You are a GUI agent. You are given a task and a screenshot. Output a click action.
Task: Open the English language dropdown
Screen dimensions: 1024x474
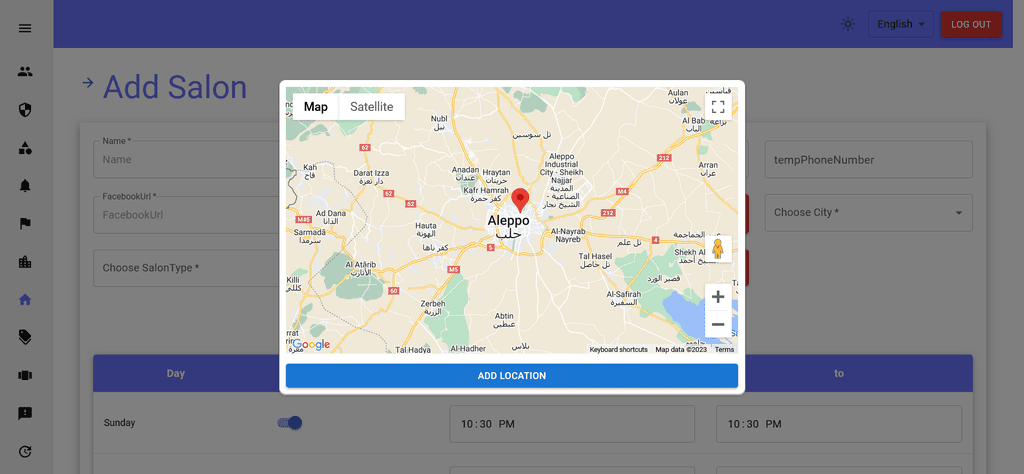[901, 24]
